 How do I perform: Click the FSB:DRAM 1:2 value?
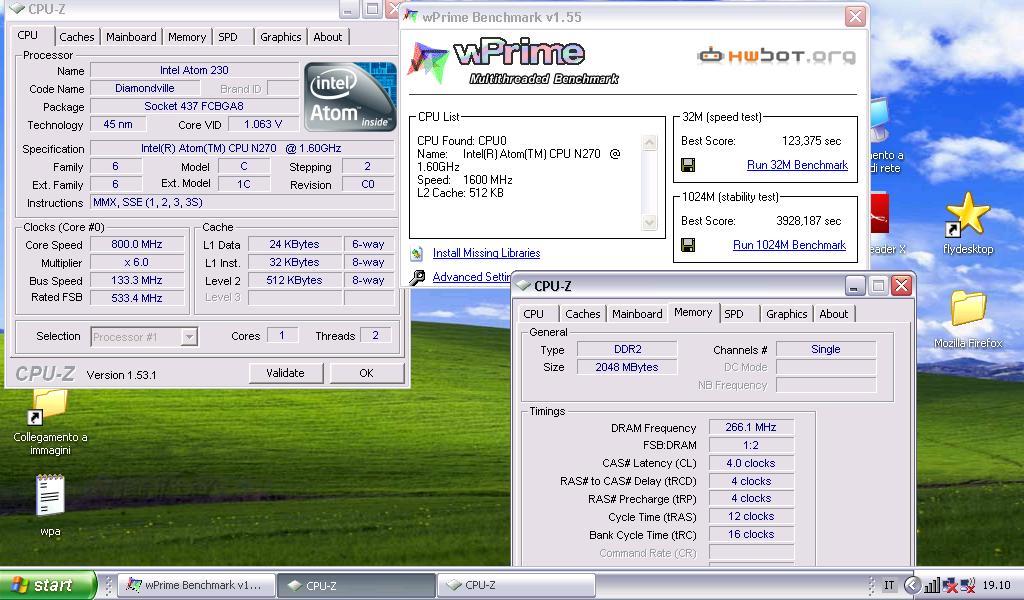click(751, 445)
